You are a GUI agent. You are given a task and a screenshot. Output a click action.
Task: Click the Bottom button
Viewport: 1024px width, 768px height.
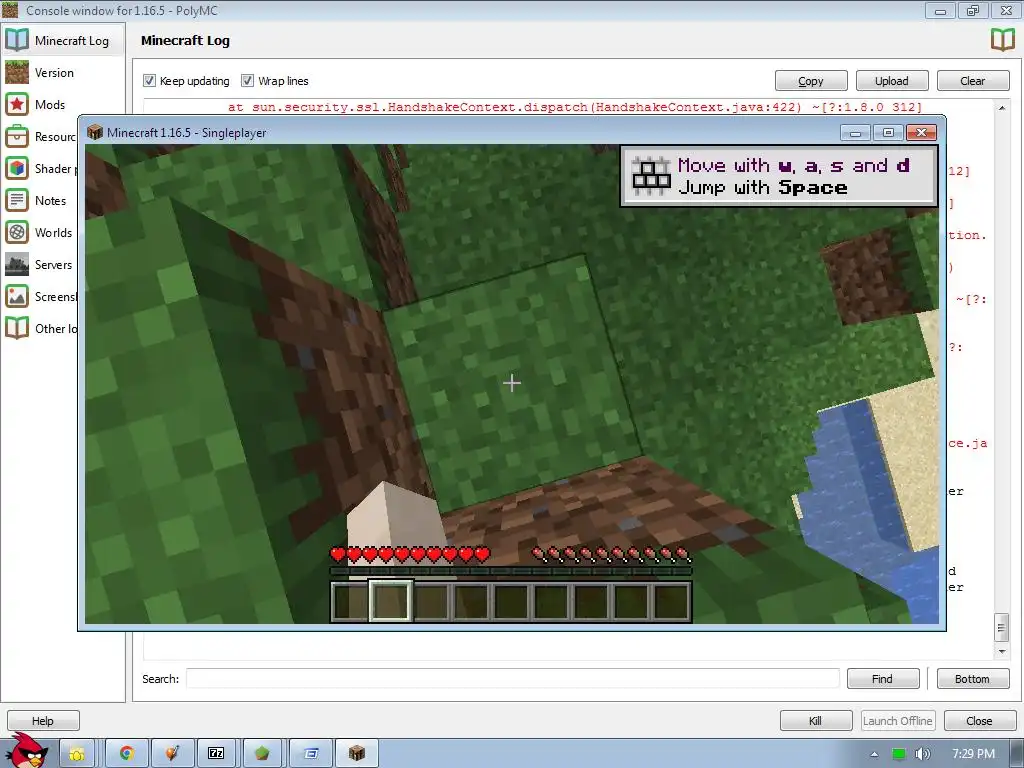[x=972, y=679]
